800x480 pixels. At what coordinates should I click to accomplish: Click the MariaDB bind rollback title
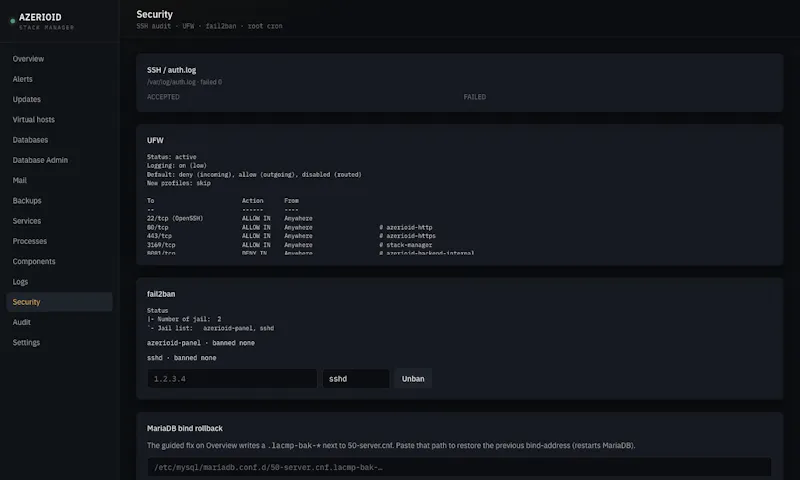pyautogui.click(x=185, y=428)
